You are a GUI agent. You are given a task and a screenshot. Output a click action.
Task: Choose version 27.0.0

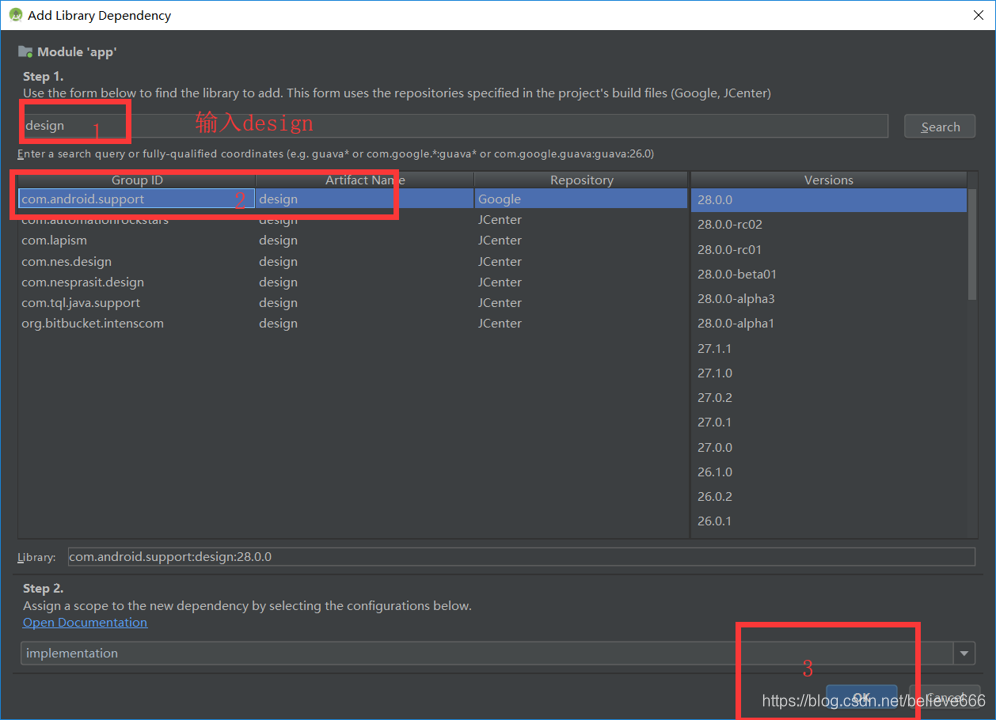(x=828, y=447)
